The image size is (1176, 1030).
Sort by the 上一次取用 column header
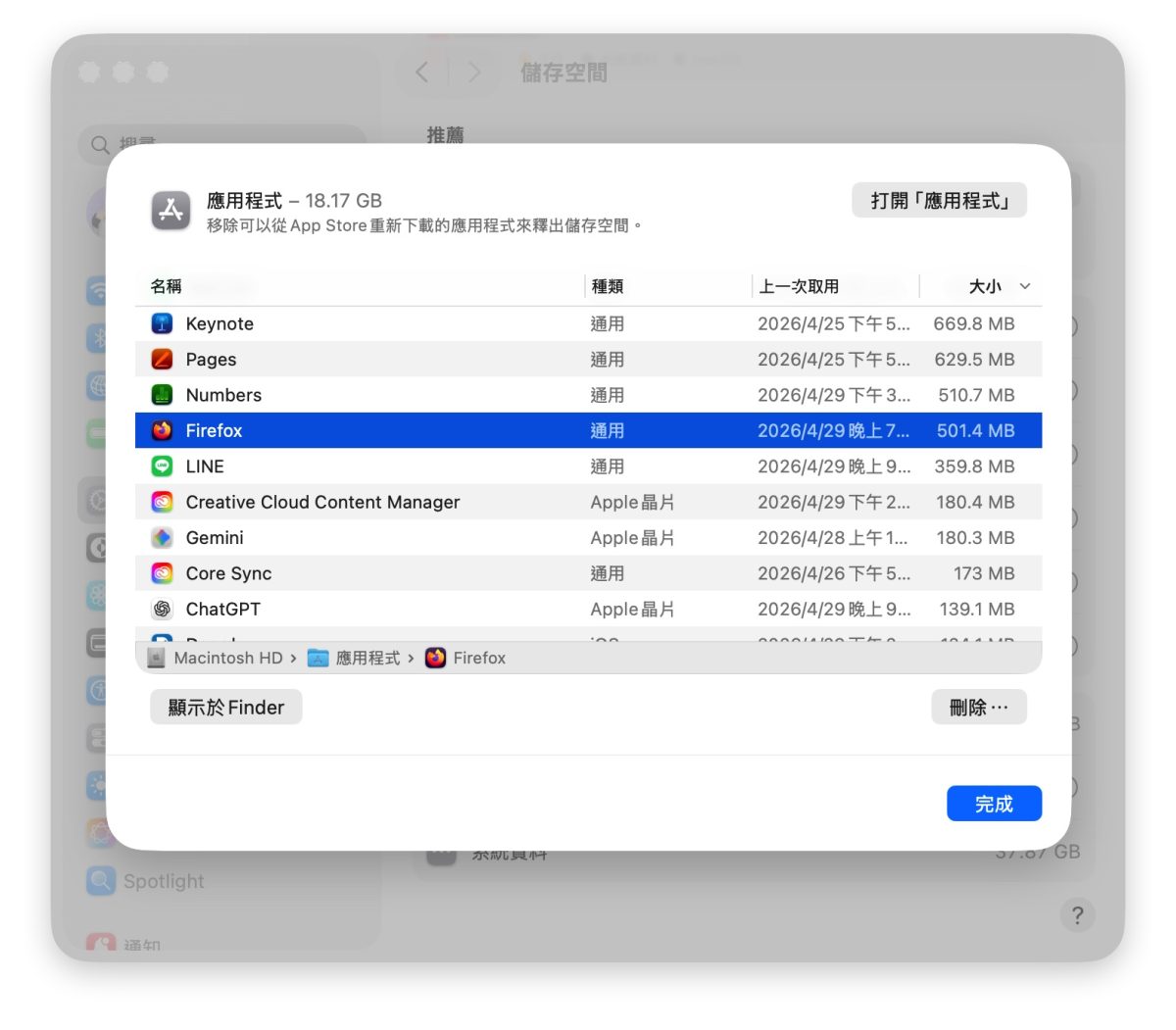coord(799,286)
